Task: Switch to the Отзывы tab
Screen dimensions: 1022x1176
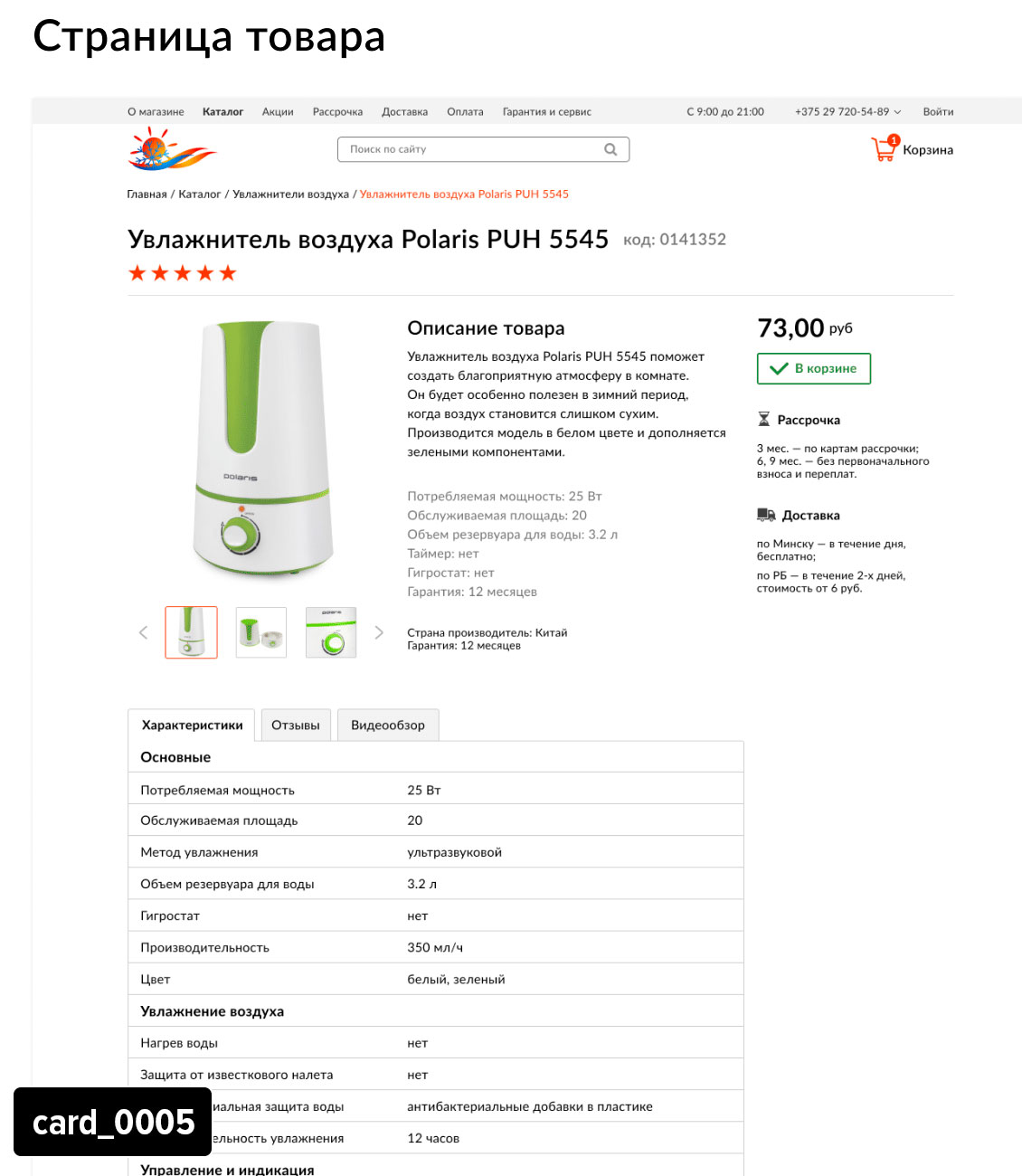Action: [x=296, y=726]
